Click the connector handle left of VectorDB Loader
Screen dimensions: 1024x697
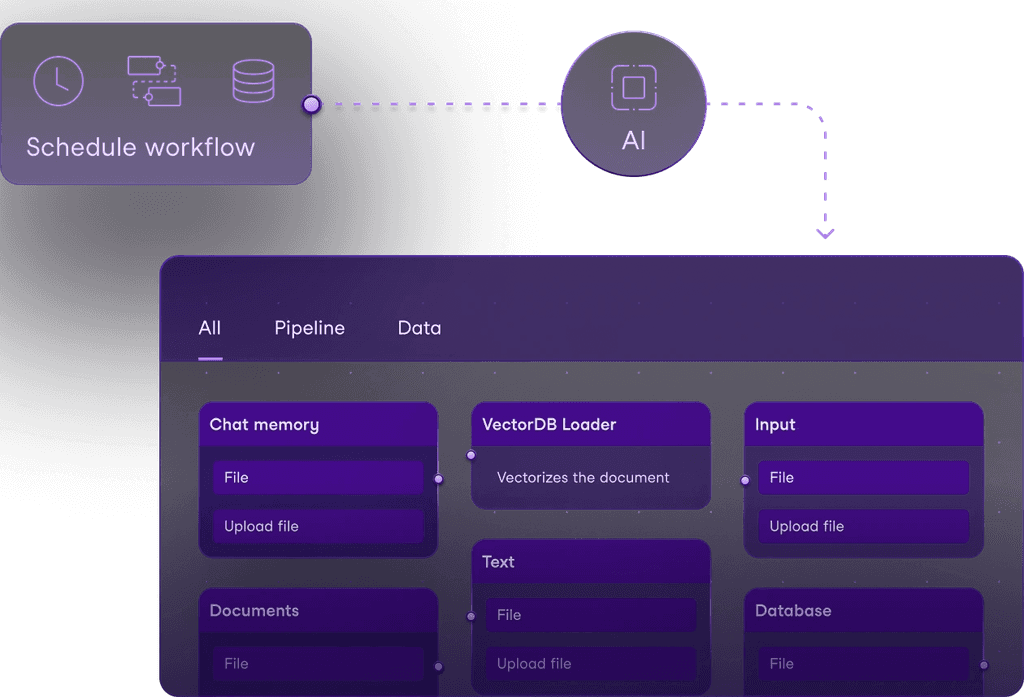pos(470,454)
